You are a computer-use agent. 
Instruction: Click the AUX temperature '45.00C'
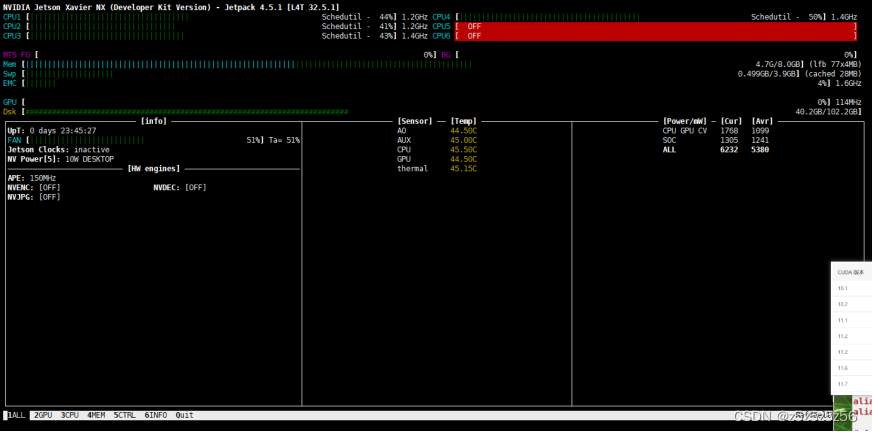464,140
